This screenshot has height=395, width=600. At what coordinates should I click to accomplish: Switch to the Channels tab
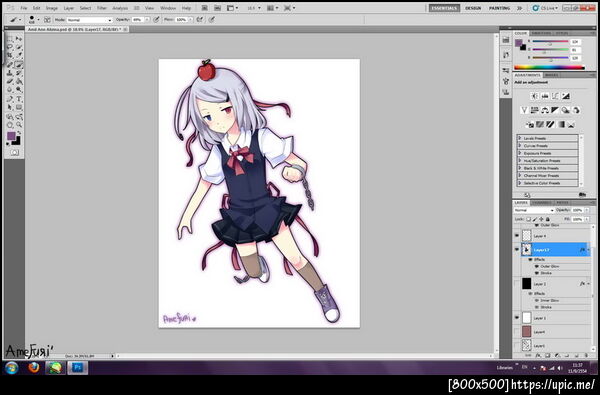pos(541,202)
